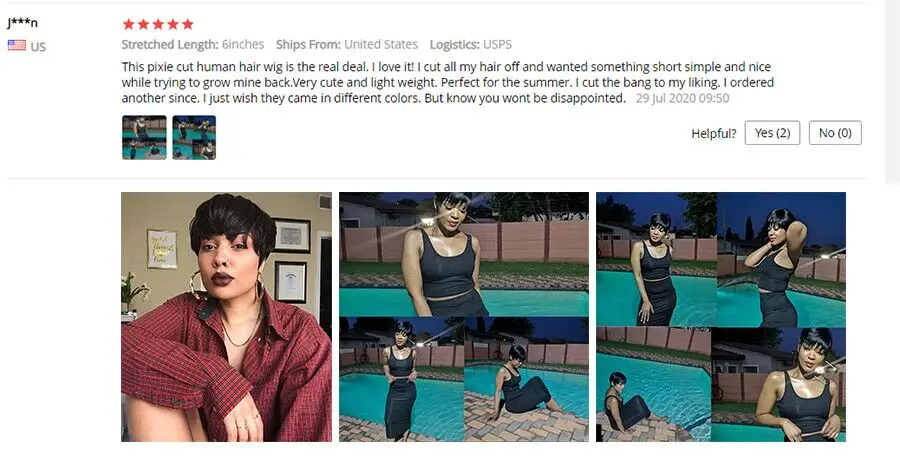900x466 pixels.
Task: Click the middle poolside collage image
Action: pos(464,317)
